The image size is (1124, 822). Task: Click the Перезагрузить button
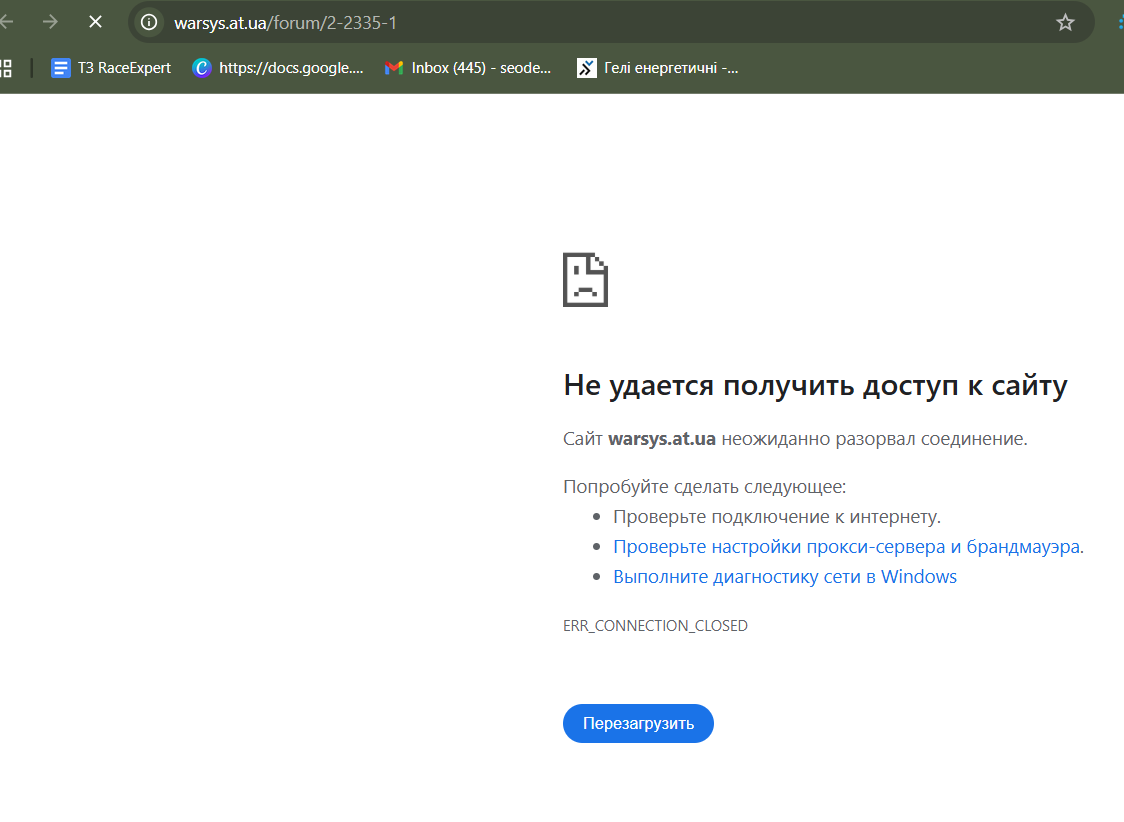[638, 724]
